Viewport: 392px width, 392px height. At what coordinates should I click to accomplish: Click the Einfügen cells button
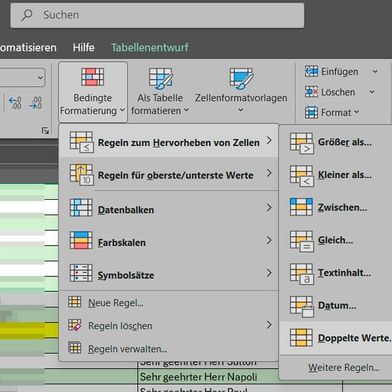pos(331,72)
